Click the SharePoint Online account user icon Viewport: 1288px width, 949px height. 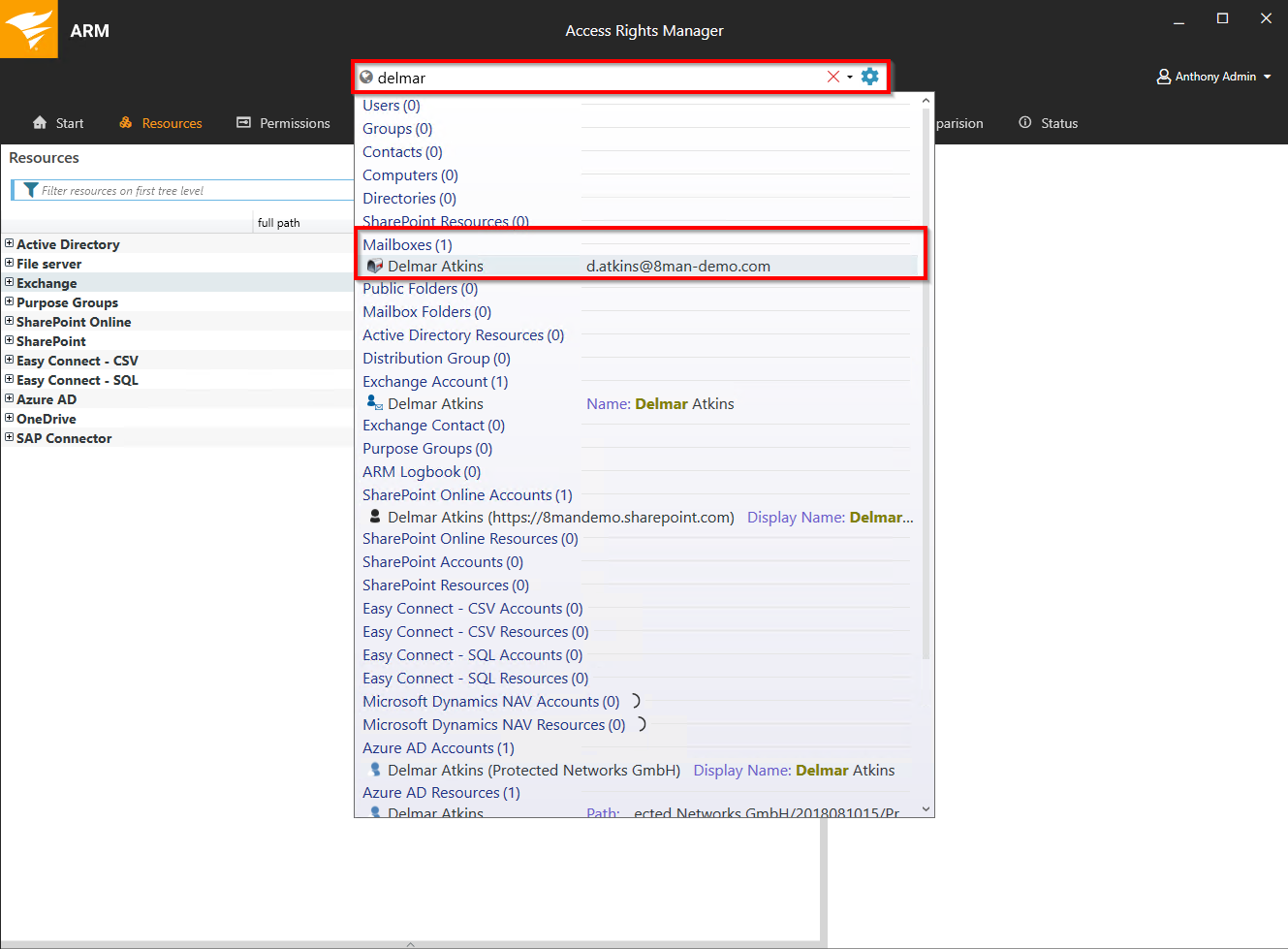click(x=375, y=517)
